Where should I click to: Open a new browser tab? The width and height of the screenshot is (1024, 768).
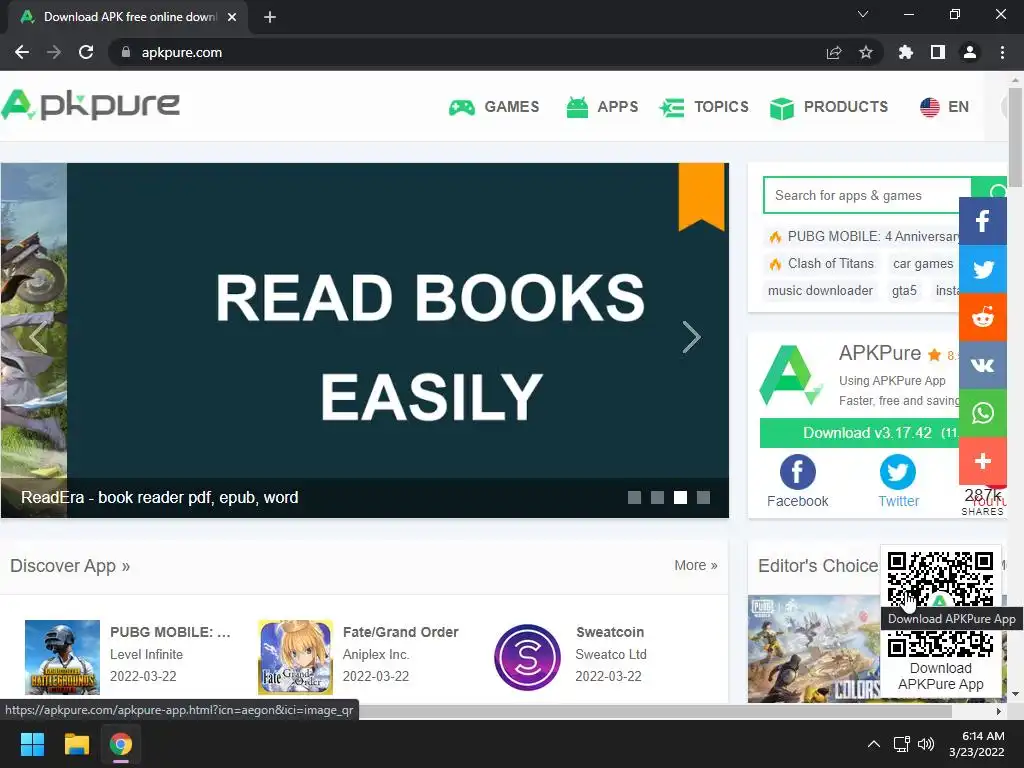click(x=270, y=17)
